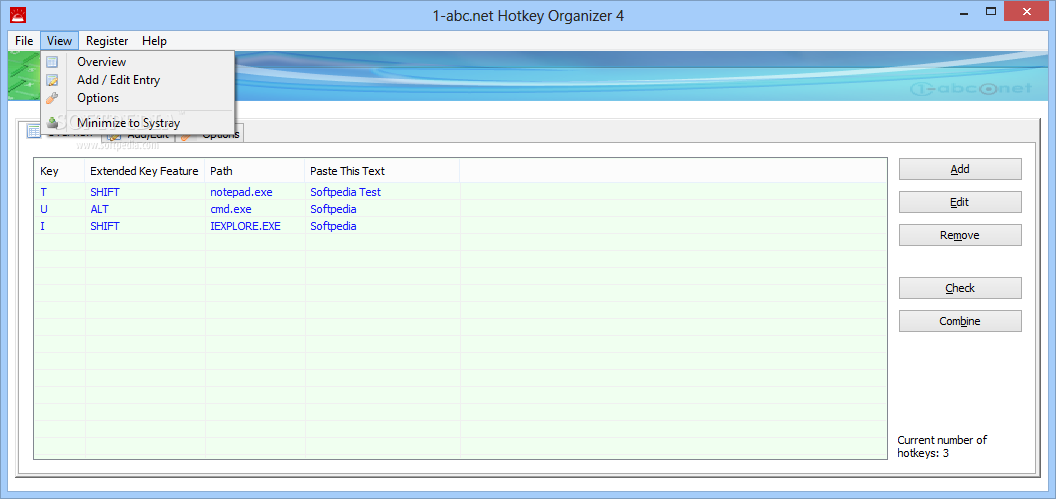Select Minimize to Systray menu entry
Viewport: 1056px width, 499px height.
tap(137, 123)
